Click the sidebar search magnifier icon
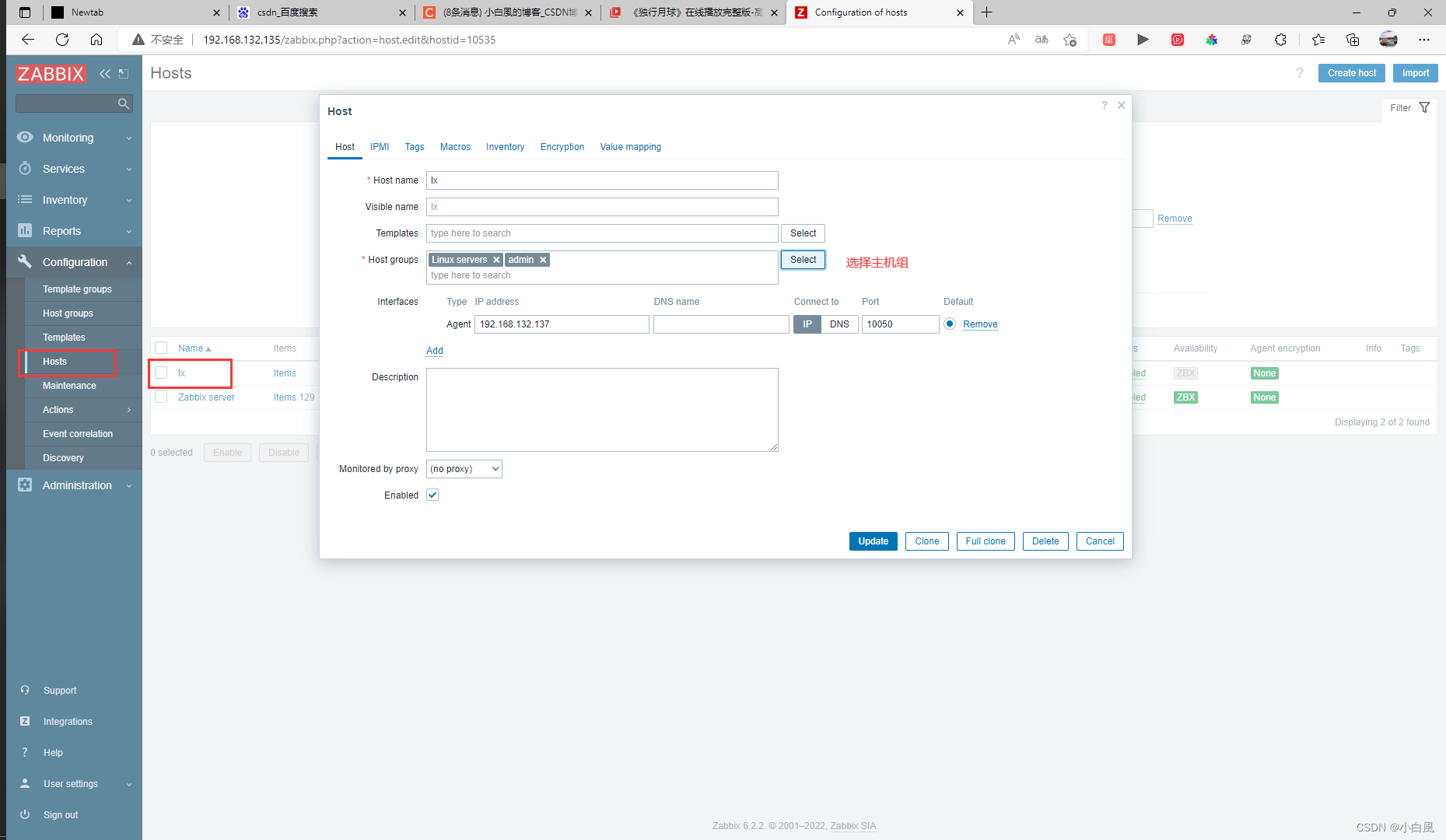The height and width of the screenshot is (840, 1446). coord(123,103)
